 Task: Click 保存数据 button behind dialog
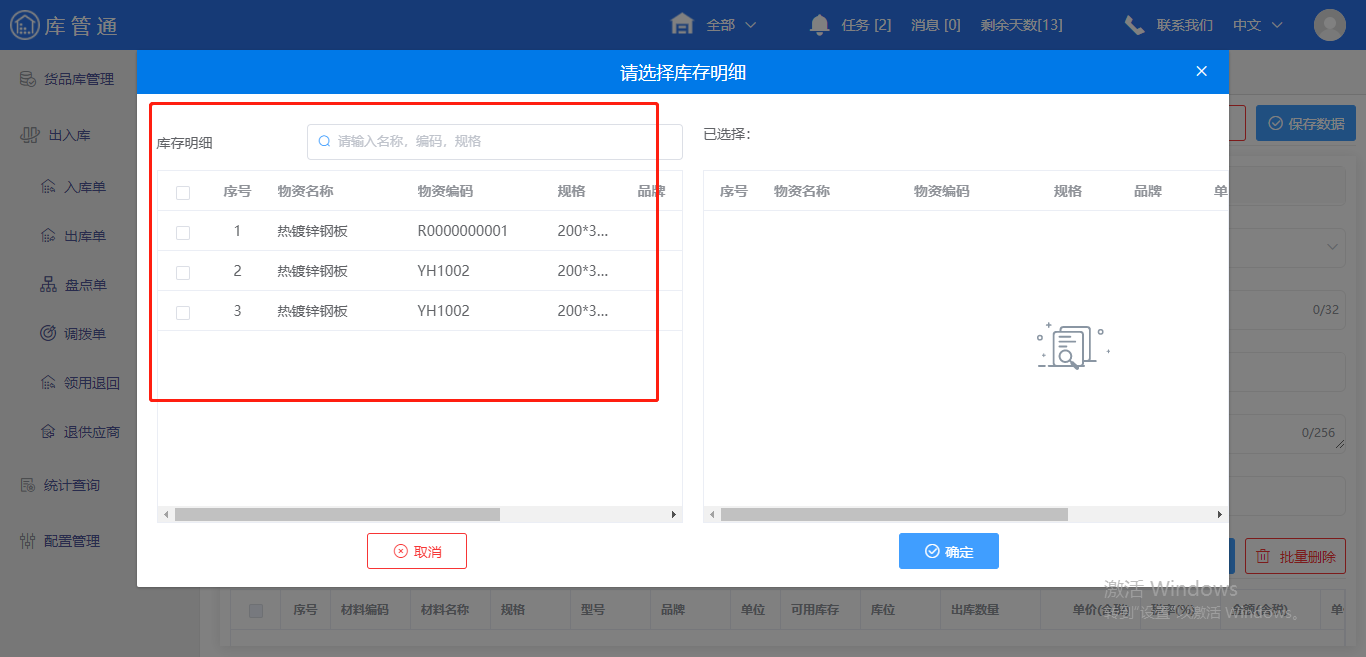[1306, 123]
